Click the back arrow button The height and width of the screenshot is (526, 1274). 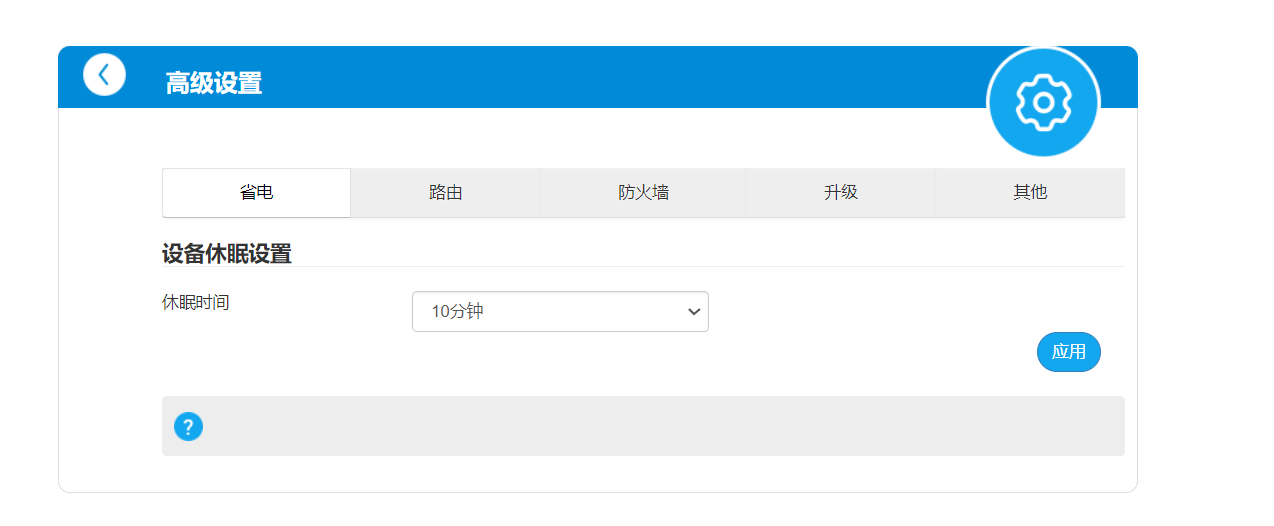click(104, 75)
